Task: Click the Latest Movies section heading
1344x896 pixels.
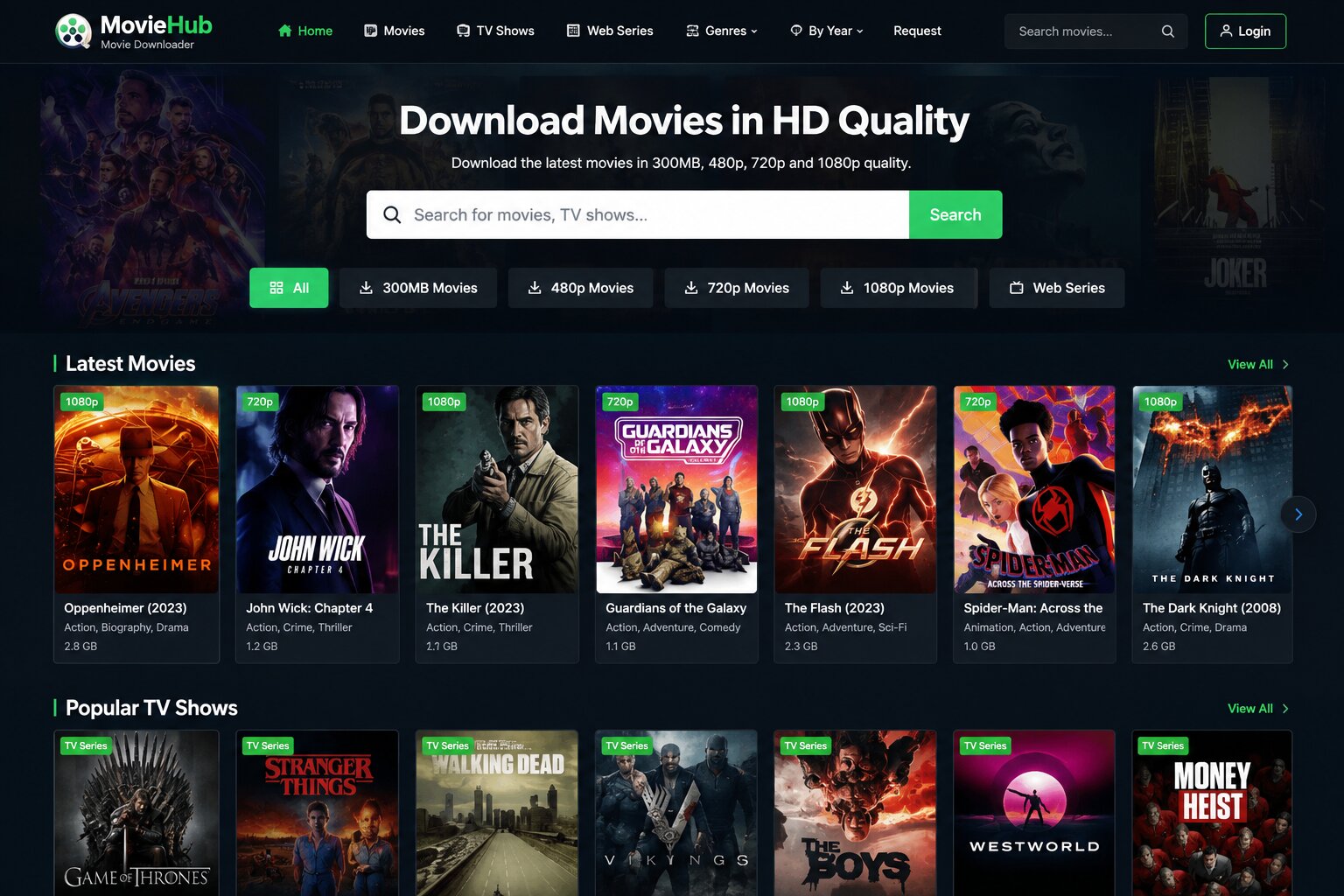Action: tap(130, 364)
